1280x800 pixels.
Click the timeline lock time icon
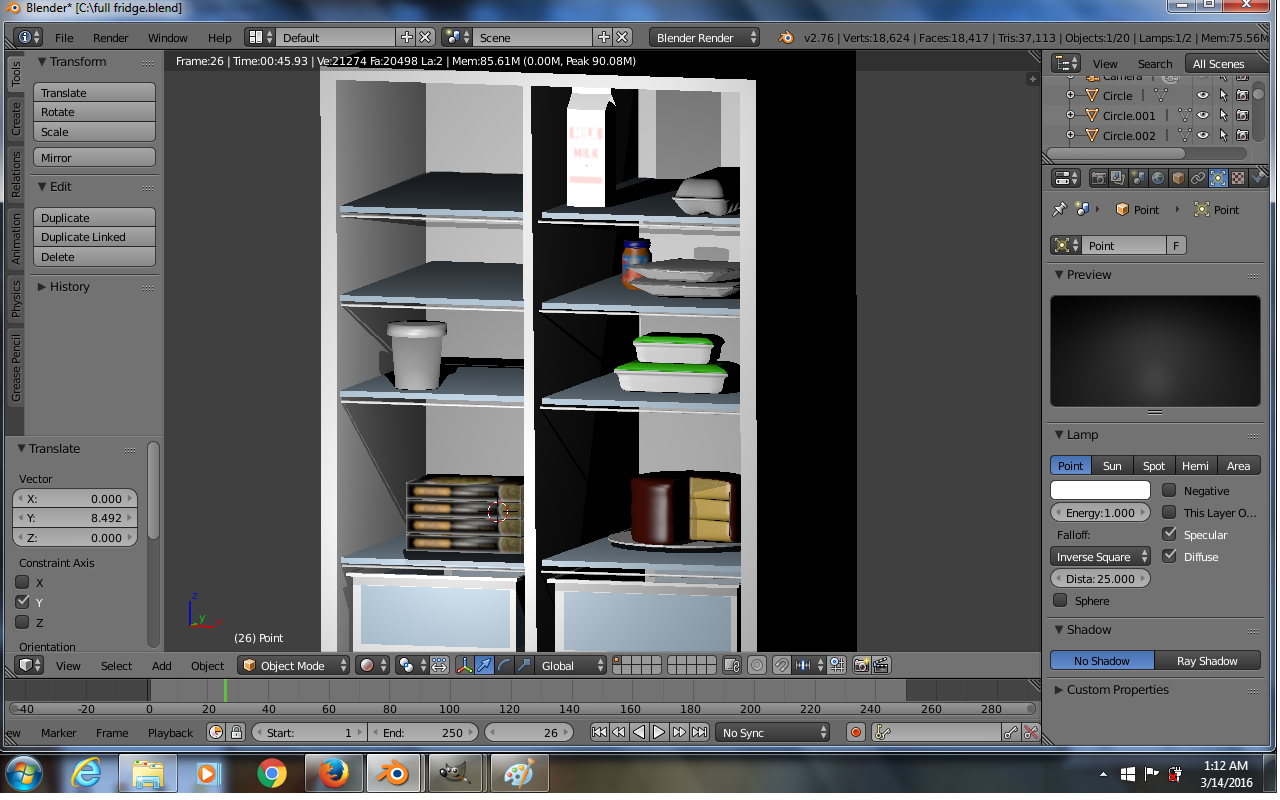(x=236, y=733)
